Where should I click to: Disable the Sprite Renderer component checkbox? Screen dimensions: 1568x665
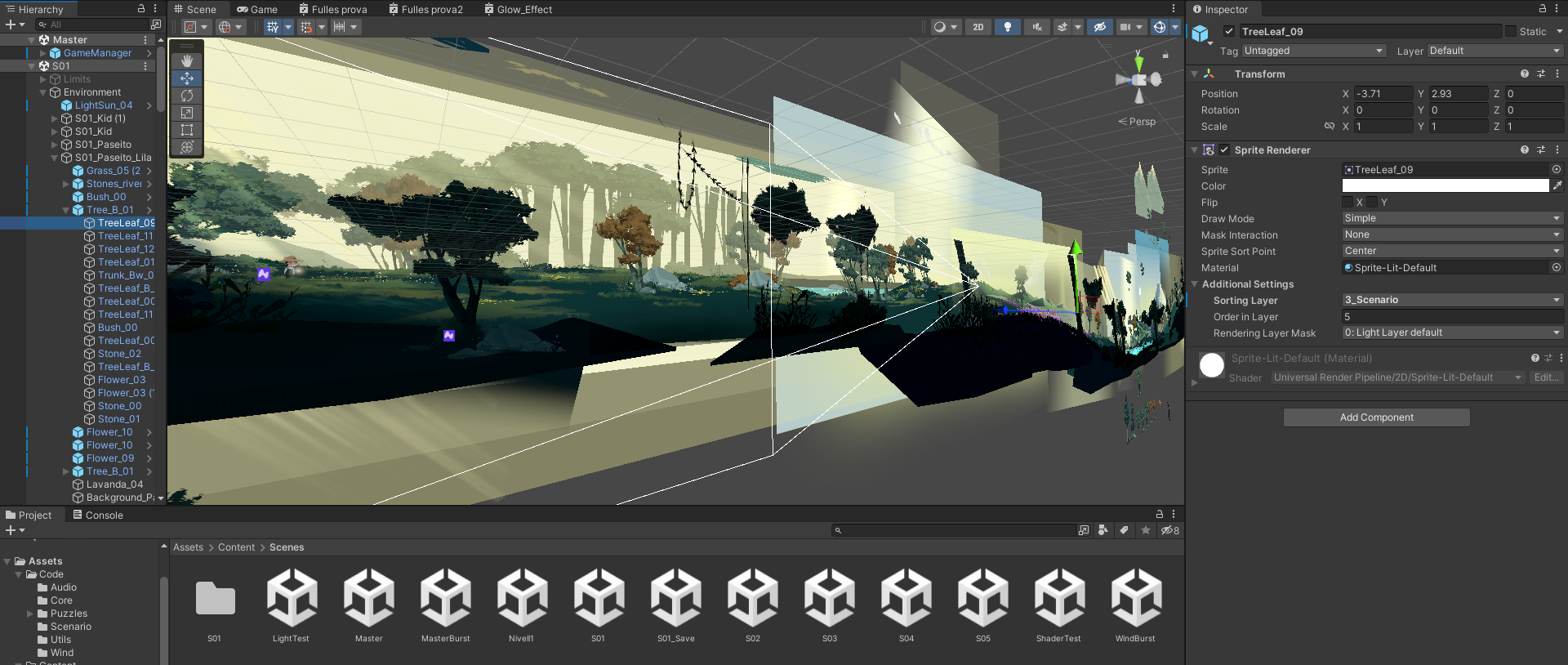(1224, 150)
